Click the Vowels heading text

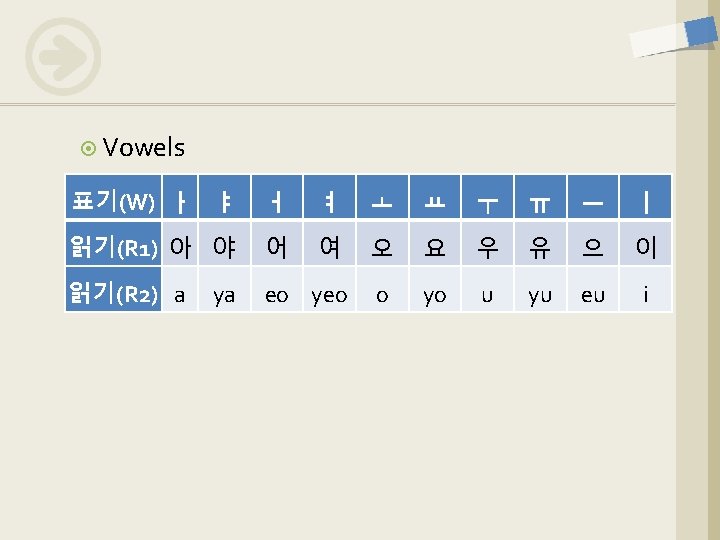(x=144, y=148)
